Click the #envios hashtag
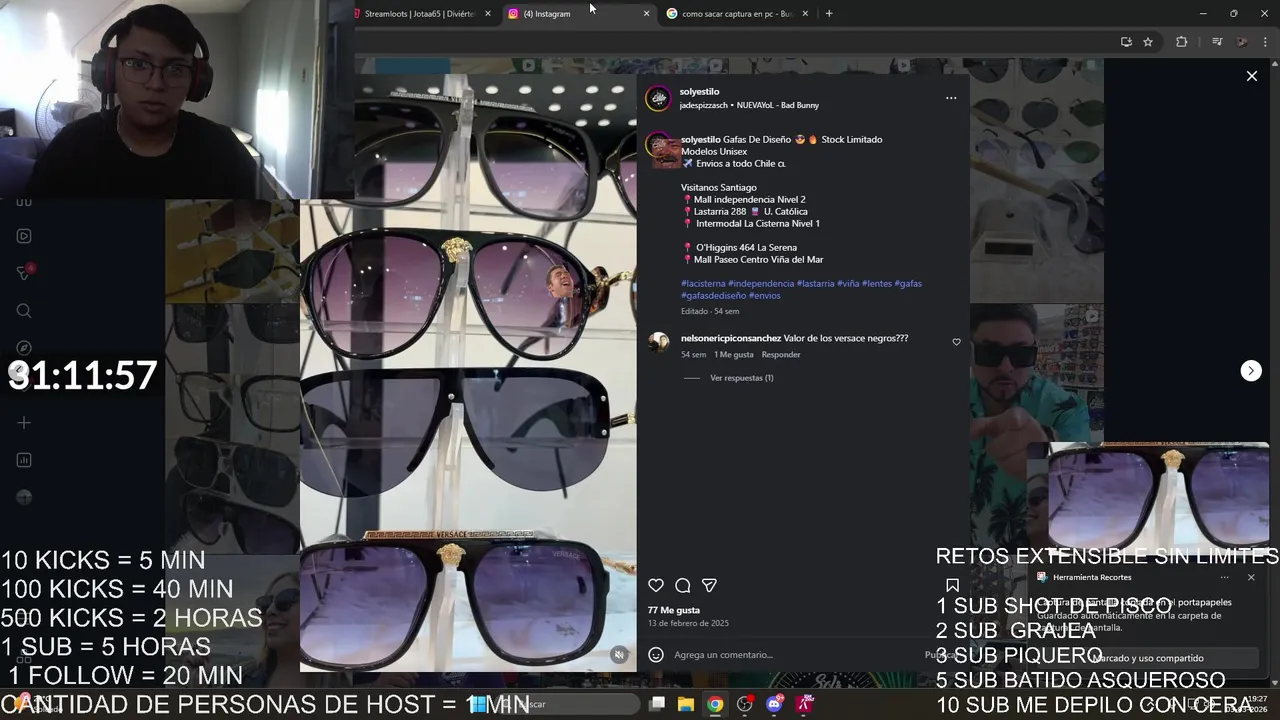 (765, 296)
